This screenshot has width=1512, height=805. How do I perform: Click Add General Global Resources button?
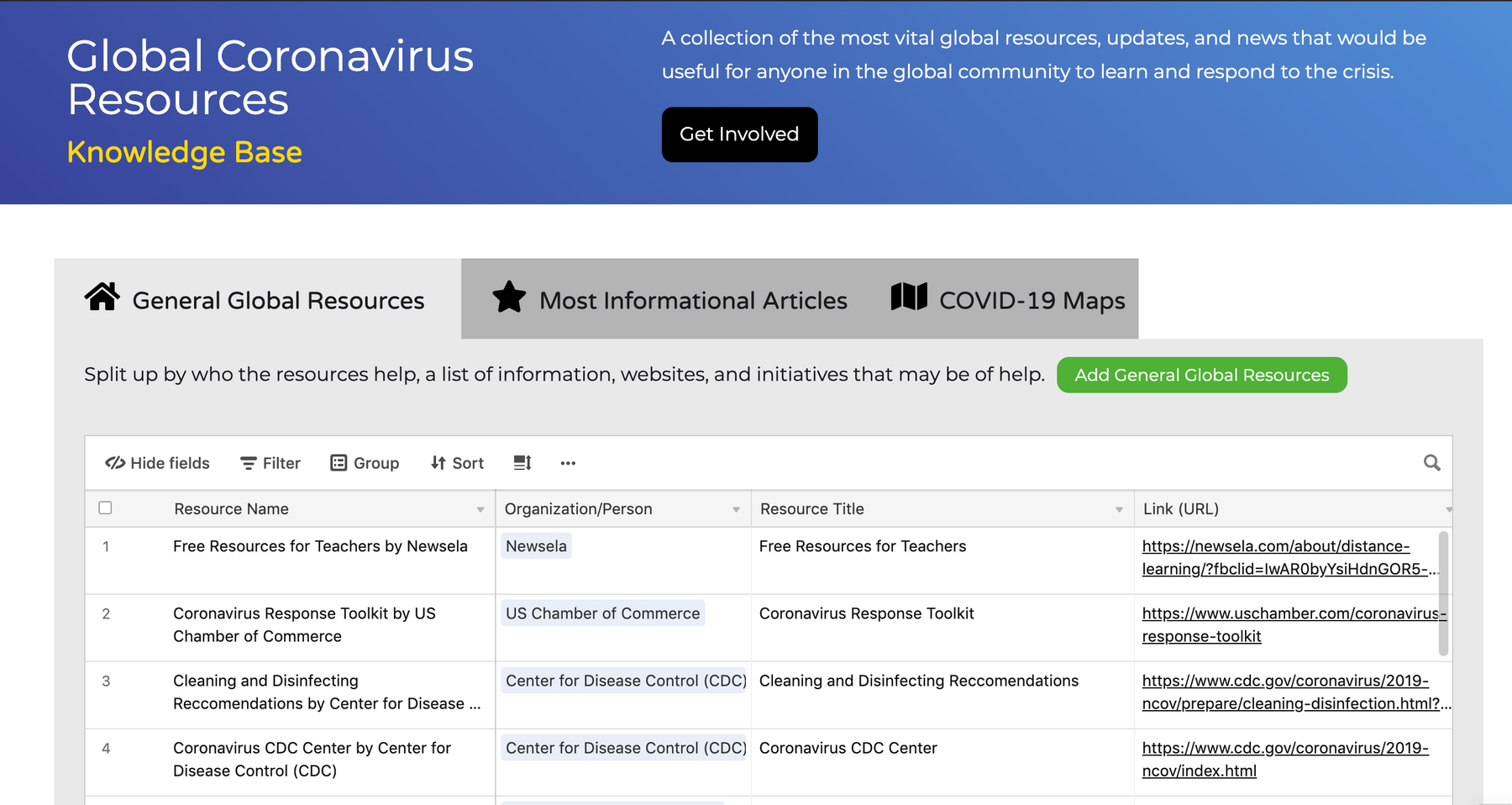1201,375
